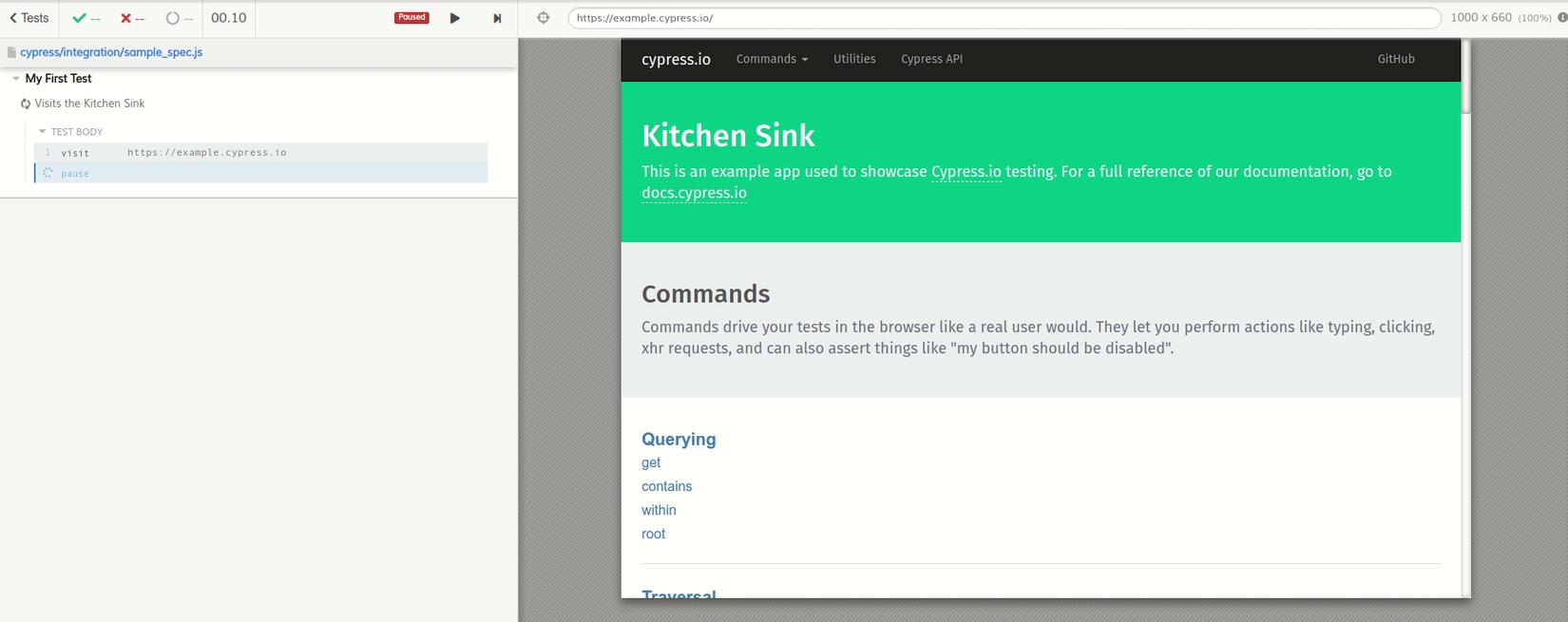
Task: Open the Commands dropdown menu
Action: (772, 59)
